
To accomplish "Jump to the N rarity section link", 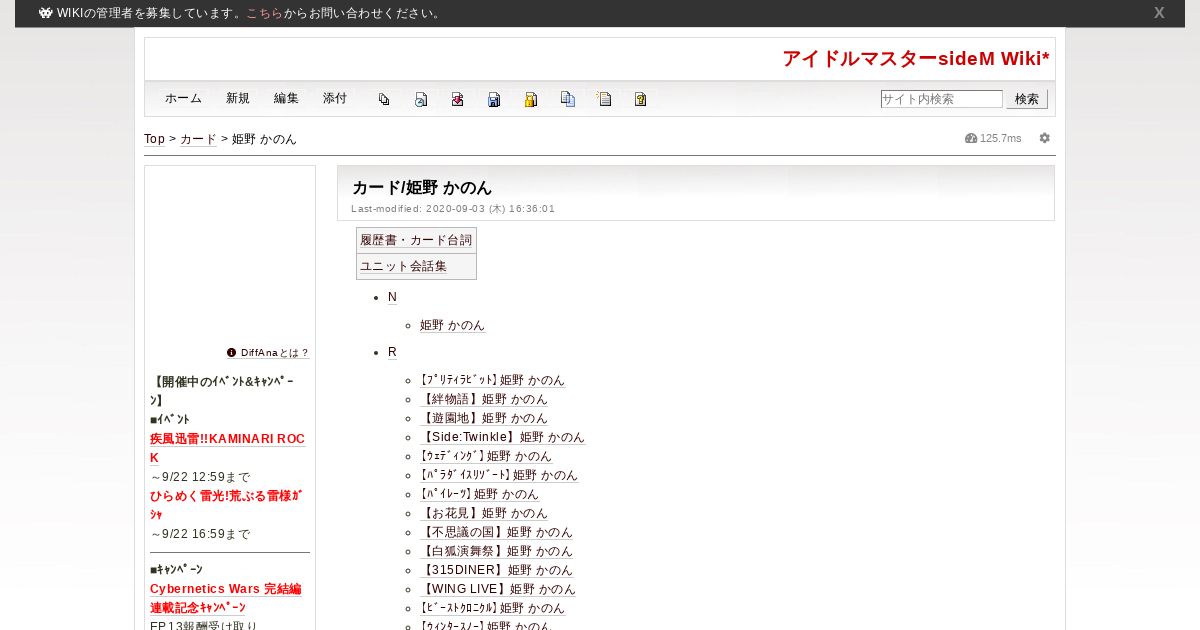I will (x=392, y=297).
